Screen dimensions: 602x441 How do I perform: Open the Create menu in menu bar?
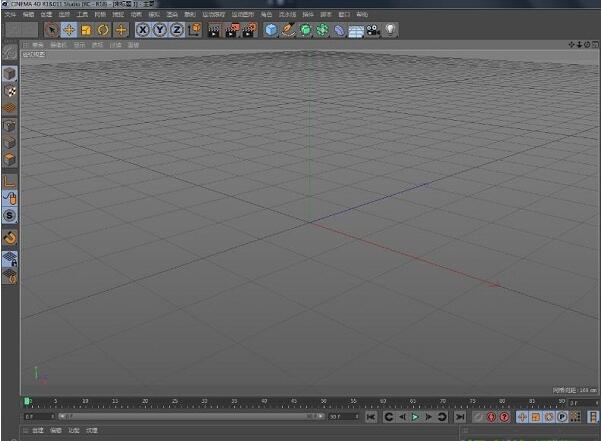46,15
